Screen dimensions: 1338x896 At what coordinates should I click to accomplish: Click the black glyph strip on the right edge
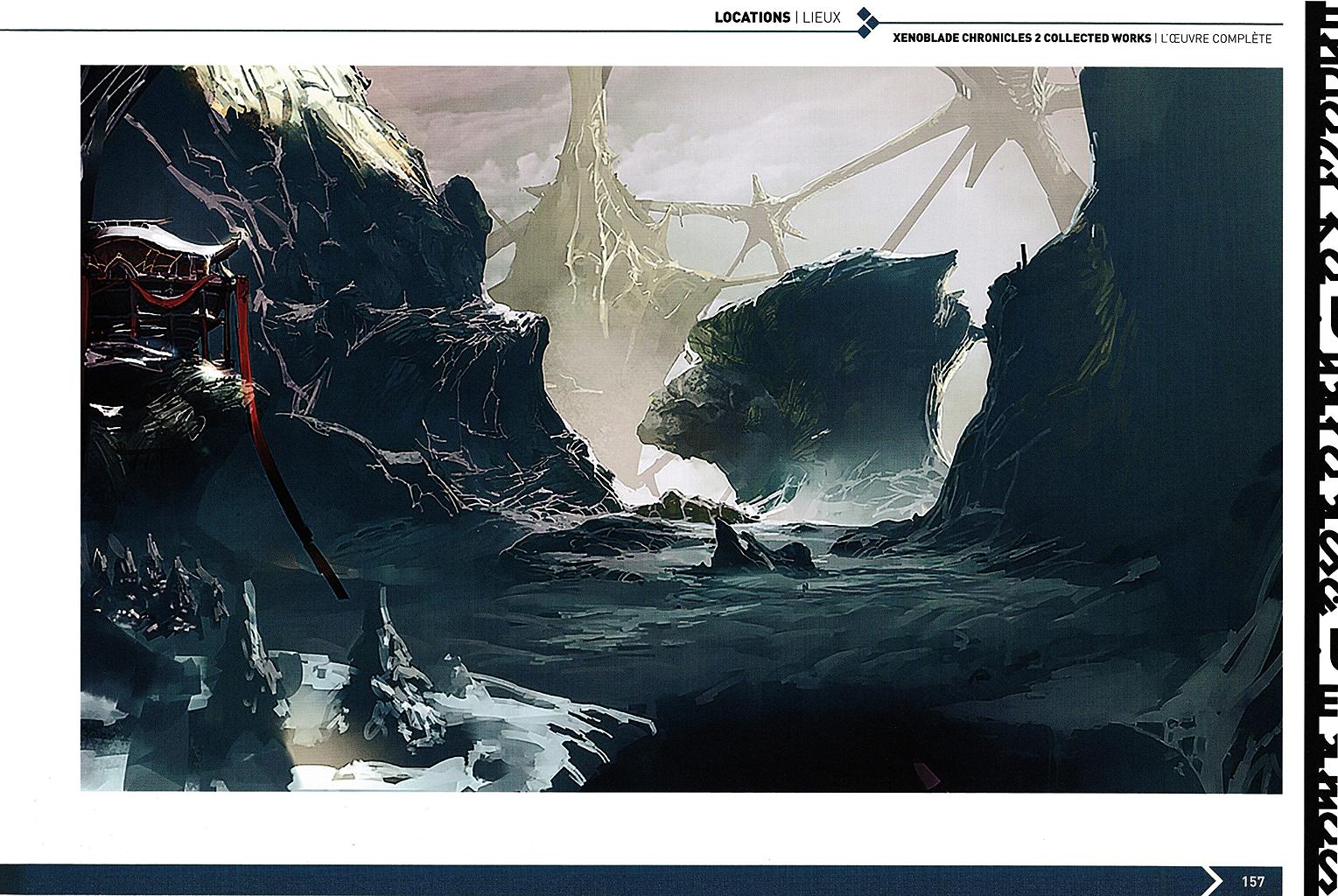tap(1320, 437)
